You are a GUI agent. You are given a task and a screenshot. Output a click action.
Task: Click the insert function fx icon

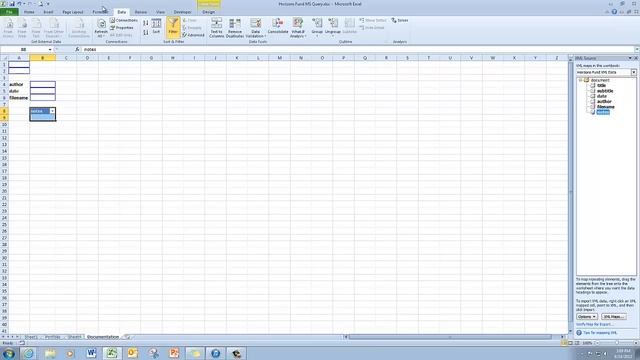tap(77, 49)
